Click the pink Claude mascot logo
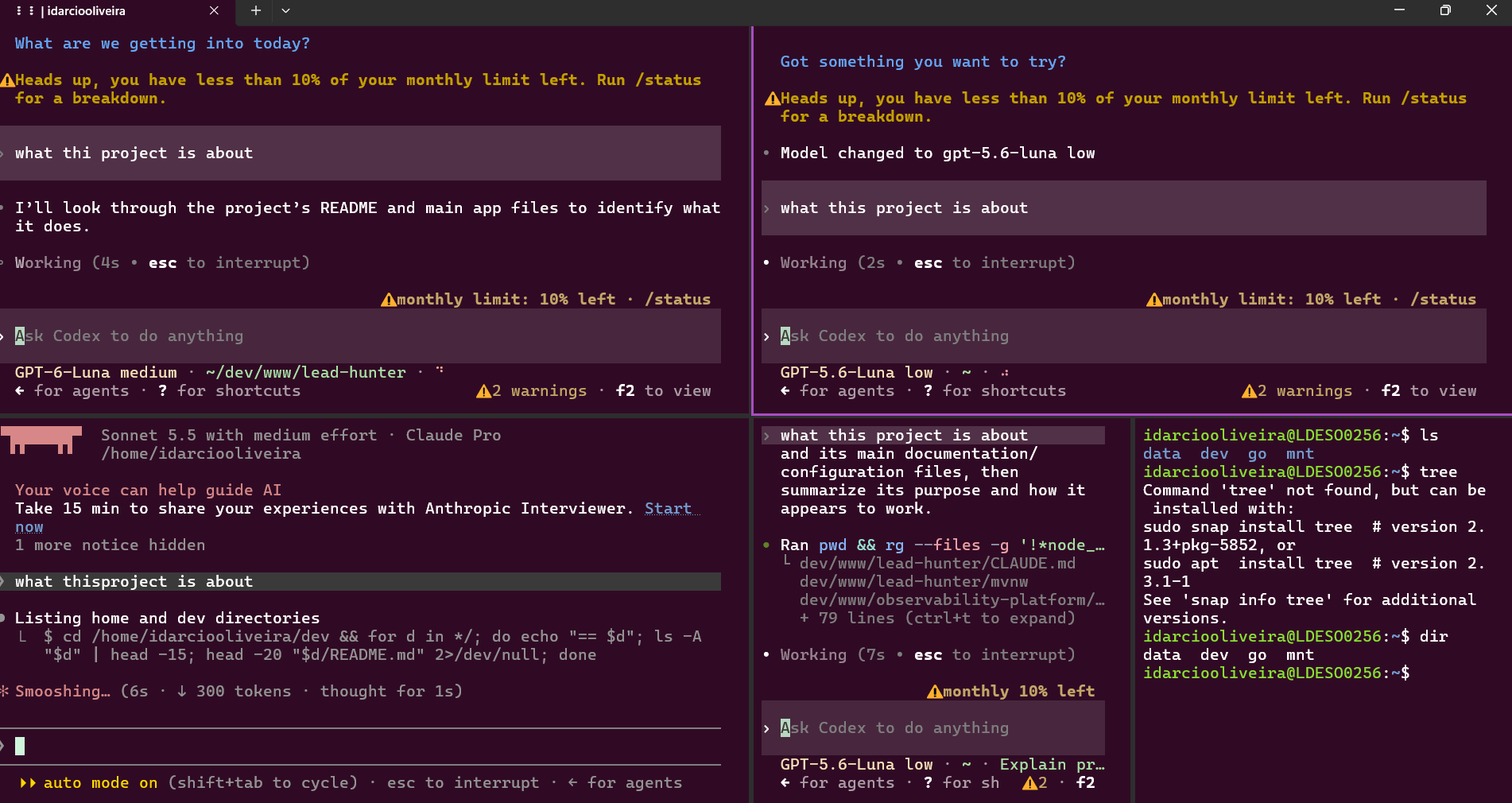This screenshot has height=803, width=1512. pos(41,440)
